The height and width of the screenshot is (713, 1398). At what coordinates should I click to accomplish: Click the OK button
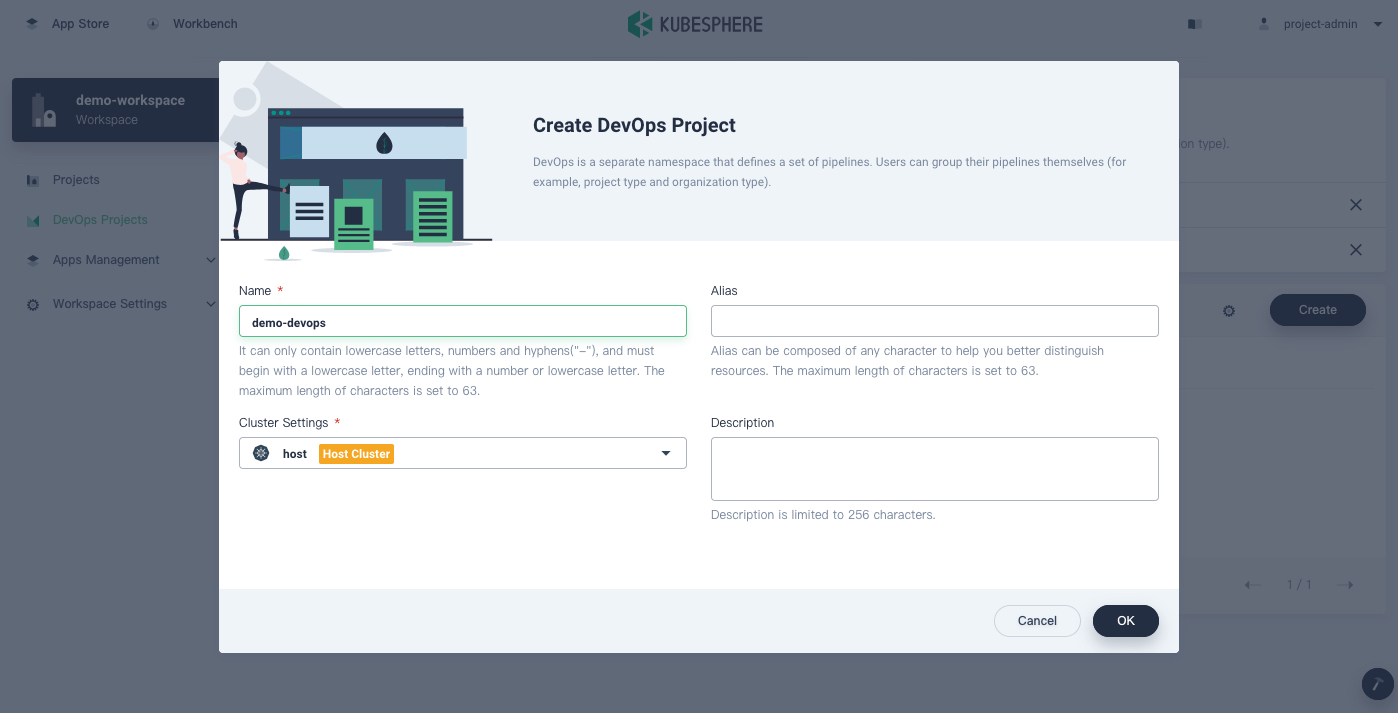pos(1125,621)
